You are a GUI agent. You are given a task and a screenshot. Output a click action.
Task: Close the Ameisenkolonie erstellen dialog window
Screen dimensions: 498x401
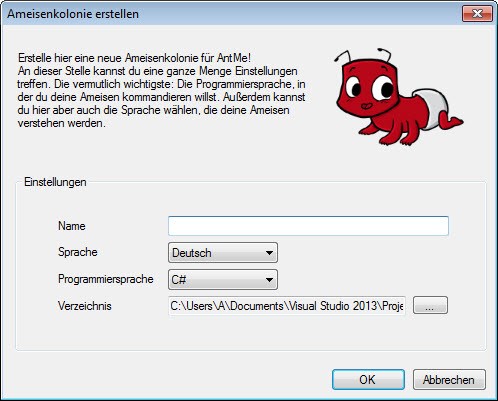coord(477,14)
